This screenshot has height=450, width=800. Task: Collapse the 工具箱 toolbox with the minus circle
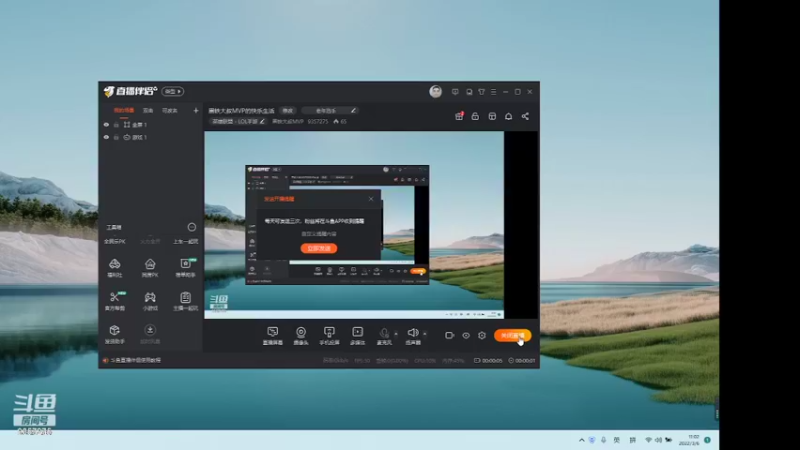click(192, 227)
